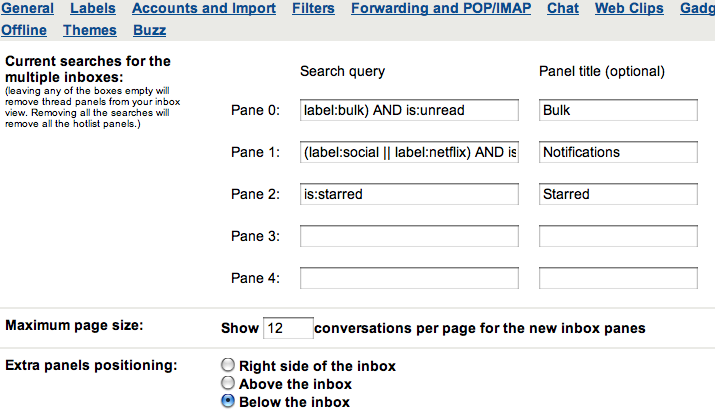Open the Offline settings link
The width and height of the screenshot is (715, 419).
24,30
